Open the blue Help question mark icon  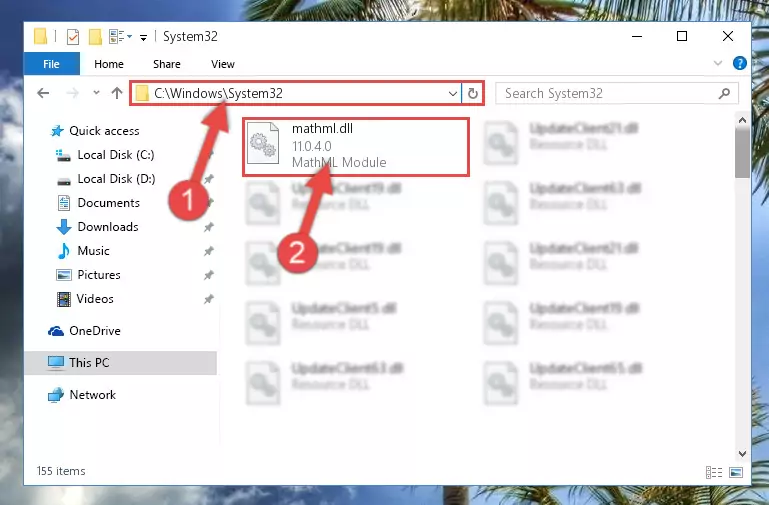(740, 63)
